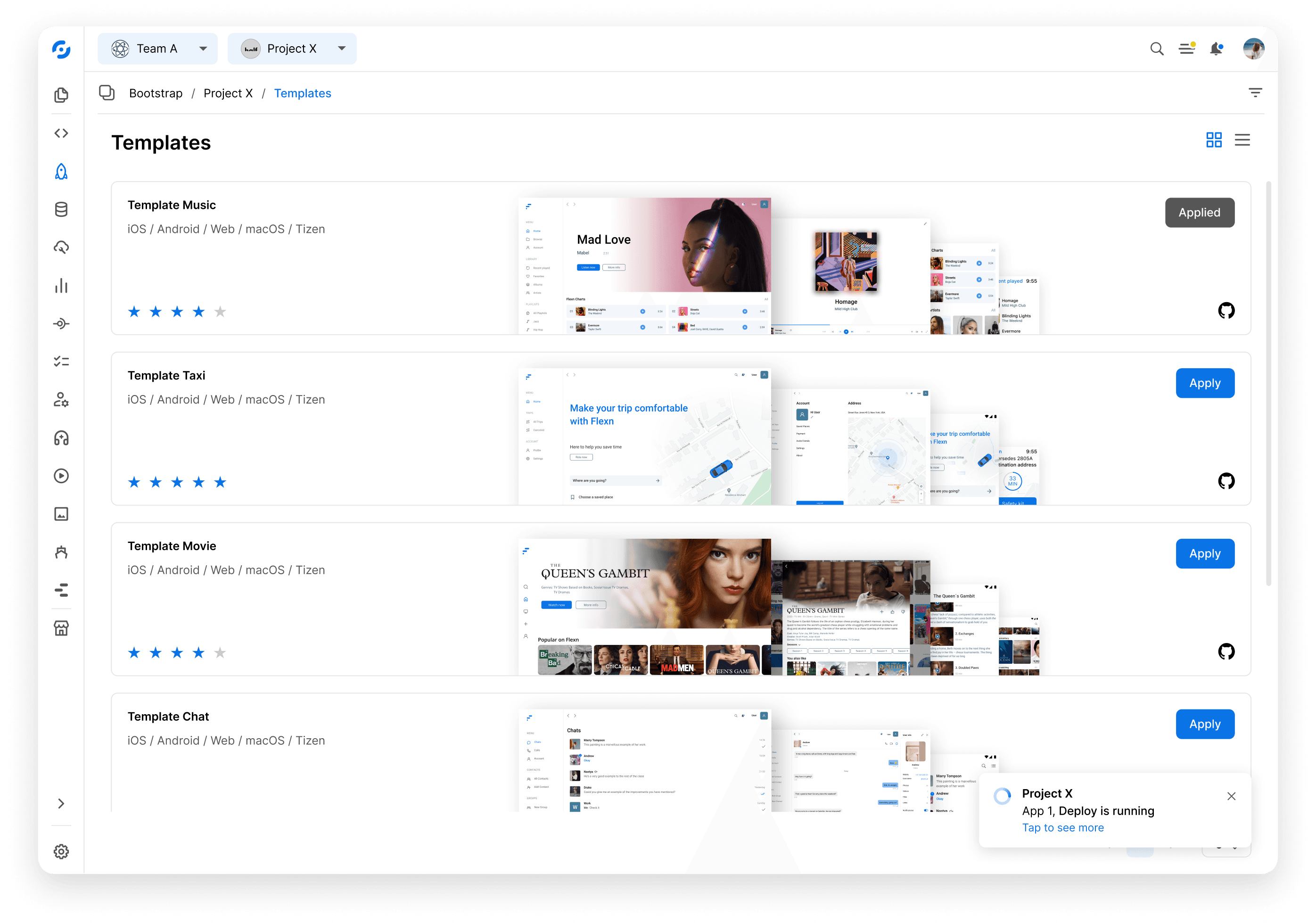Image resolution: width=1316 pixels, height=923 pixels.
Task: Open Template Music preview thumbnail
Action: [x=778, y=266]
